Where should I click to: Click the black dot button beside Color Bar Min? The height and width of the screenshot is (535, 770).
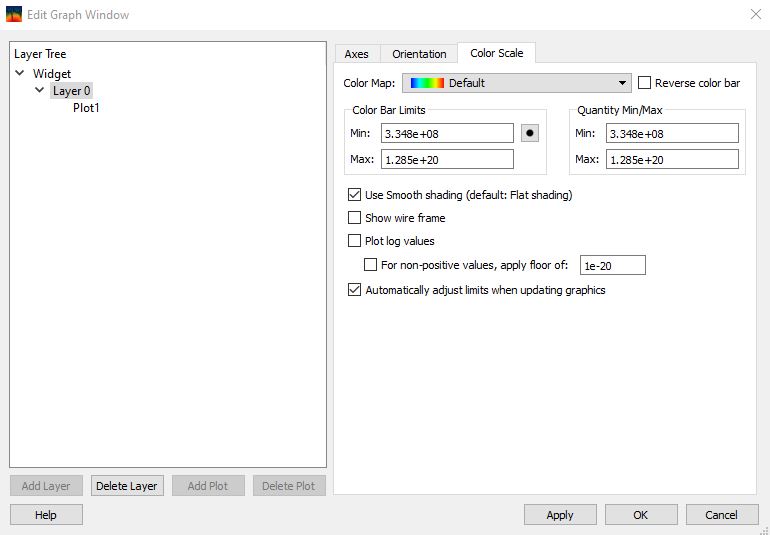531,133
